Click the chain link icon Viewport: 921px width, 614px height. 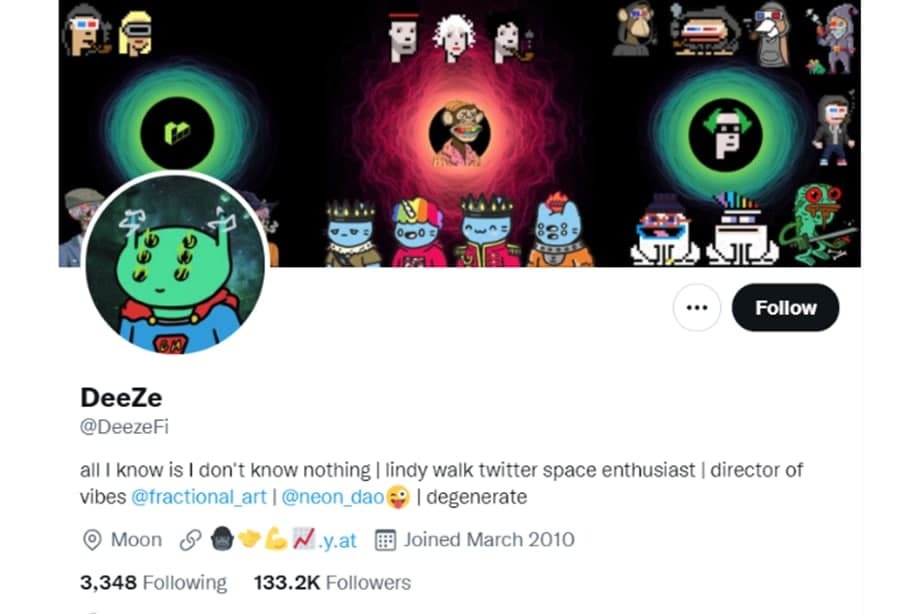(191, 540)
